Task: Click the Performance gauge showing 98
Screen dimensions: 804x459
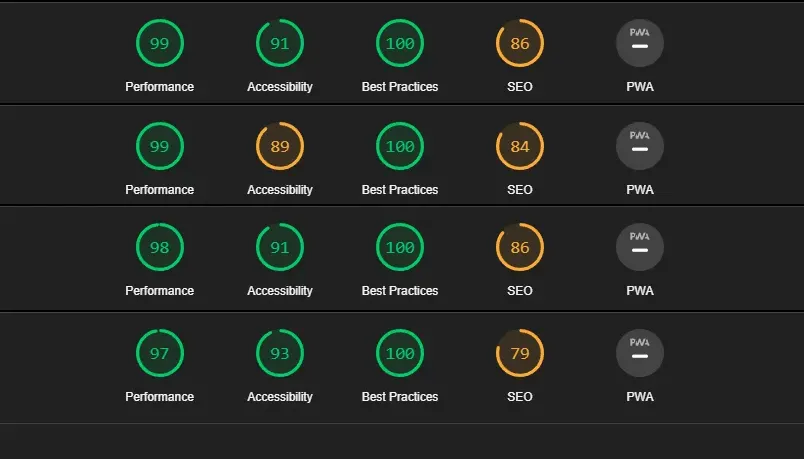Action: coord(160,248)
